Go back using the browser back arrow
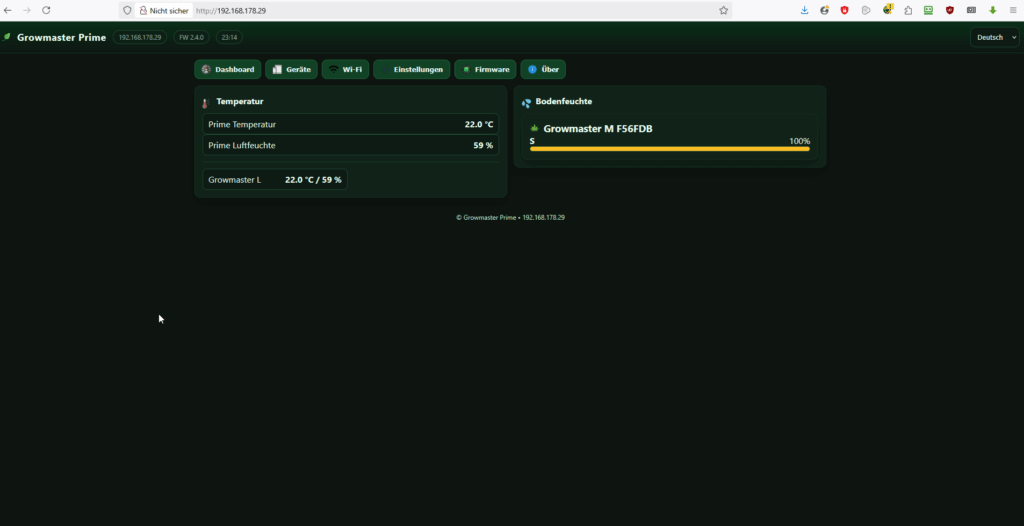This screenshot has width=1024, height=526. tap(8, 10)
